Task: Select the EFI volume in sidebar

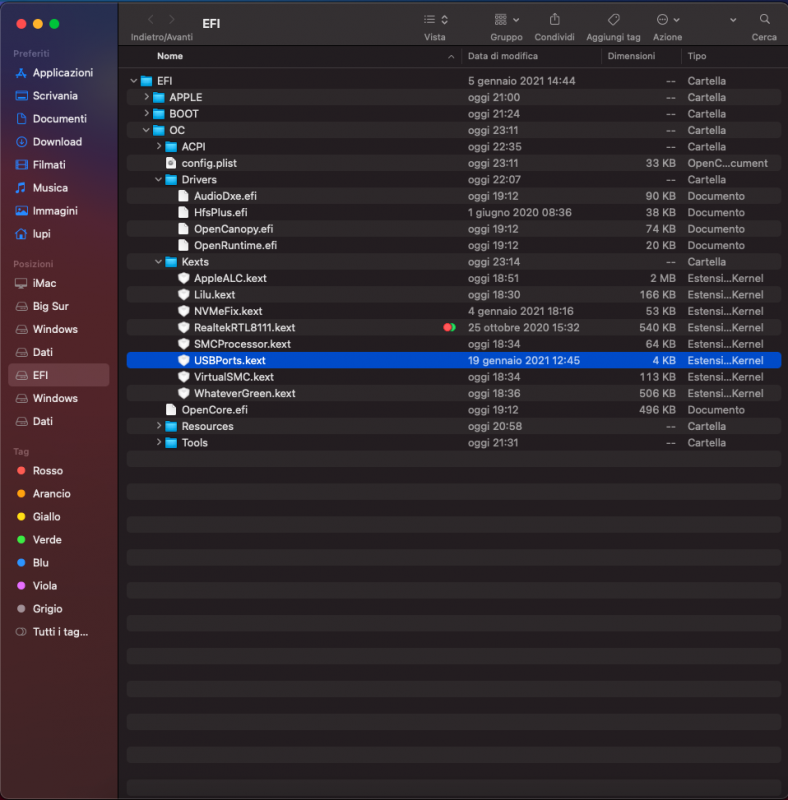Action: tap(59, 375)
